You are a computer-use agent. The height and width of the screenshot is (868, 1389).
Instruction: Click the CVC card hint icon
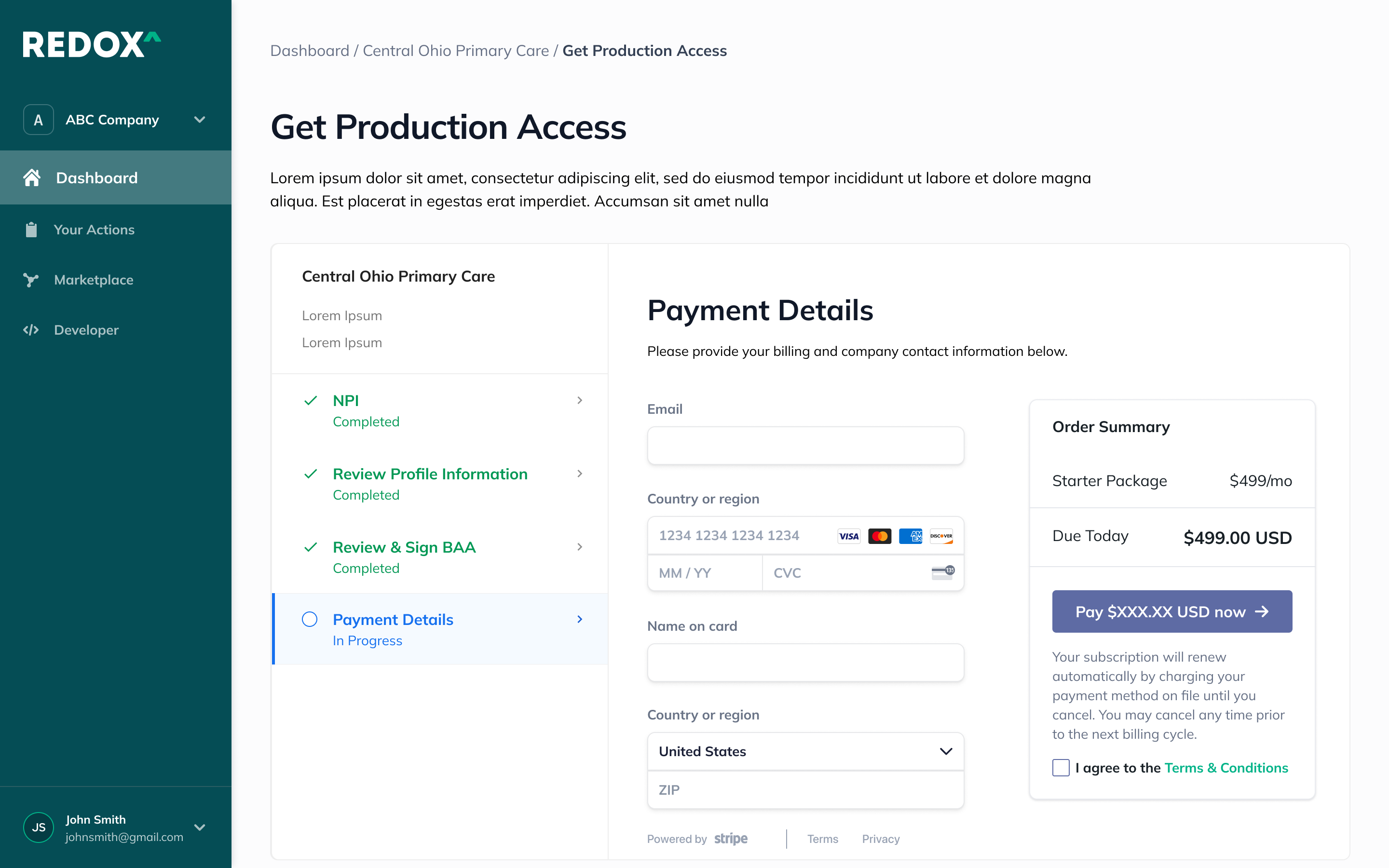click(x=942, y=572)
